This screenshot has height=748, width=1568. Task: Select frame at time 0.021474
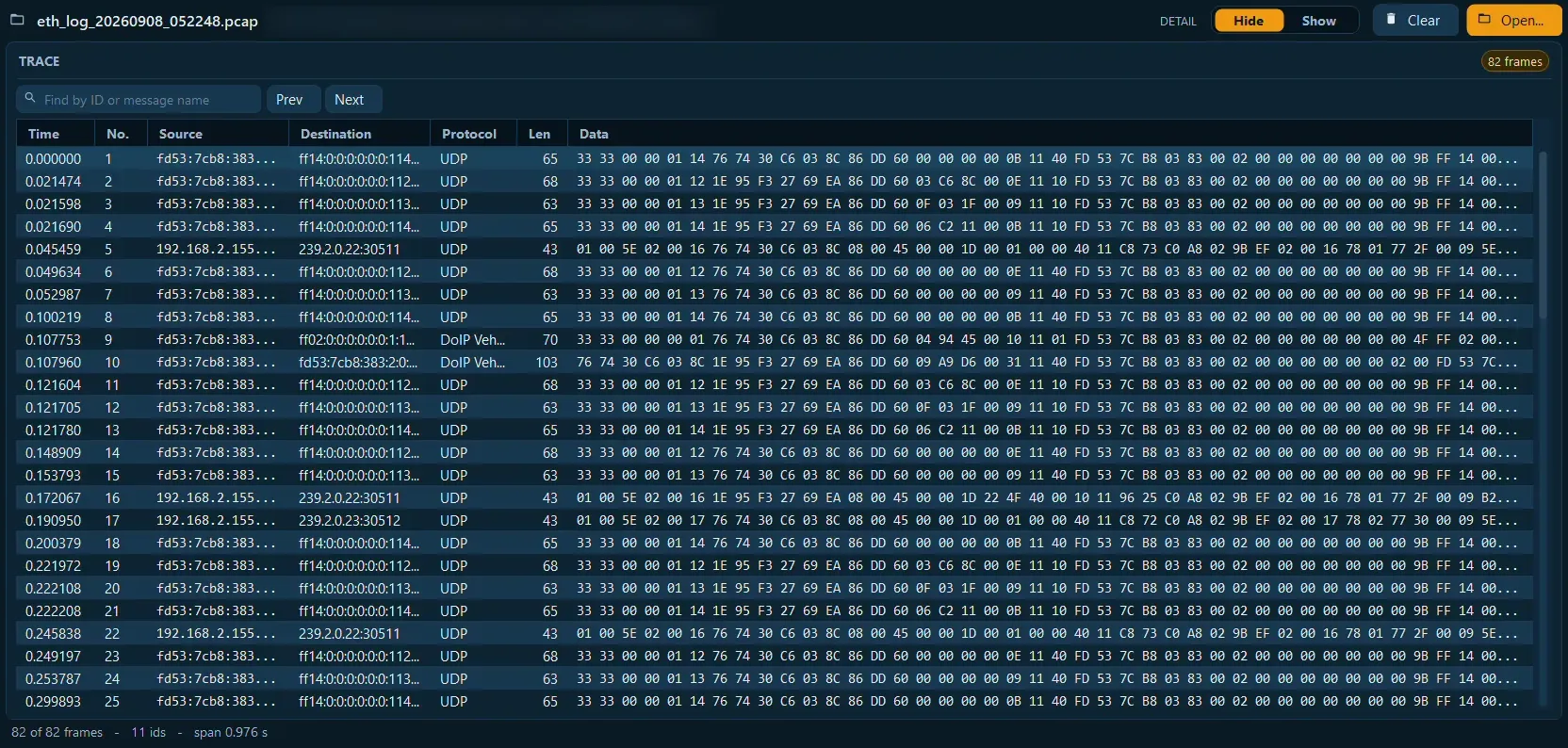pos(775,181)
